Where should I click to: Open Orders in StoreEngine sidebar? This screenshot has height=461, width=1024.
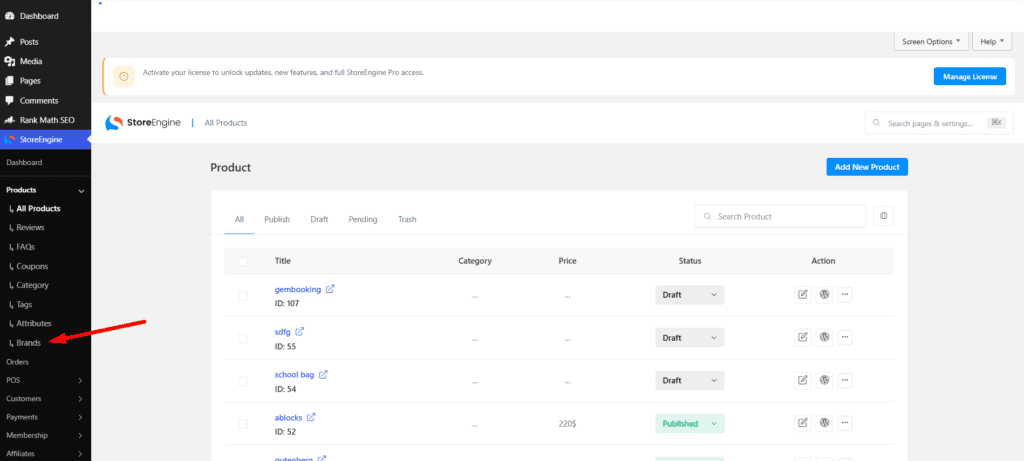18,362
